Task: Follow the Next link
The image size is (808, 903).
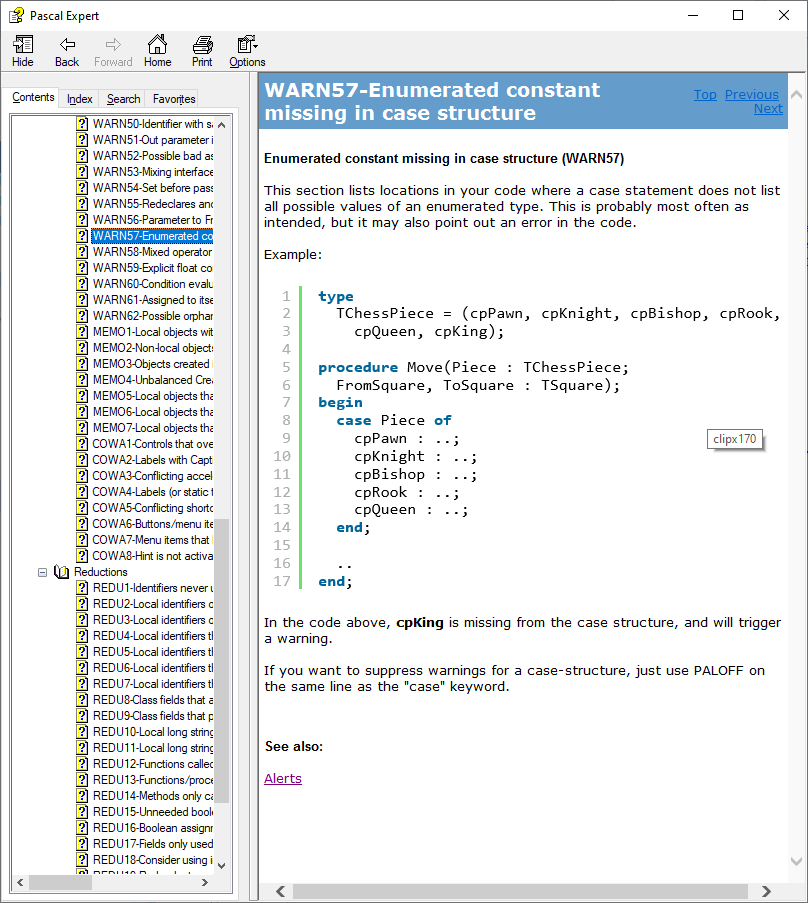Action: pos(768,108)
